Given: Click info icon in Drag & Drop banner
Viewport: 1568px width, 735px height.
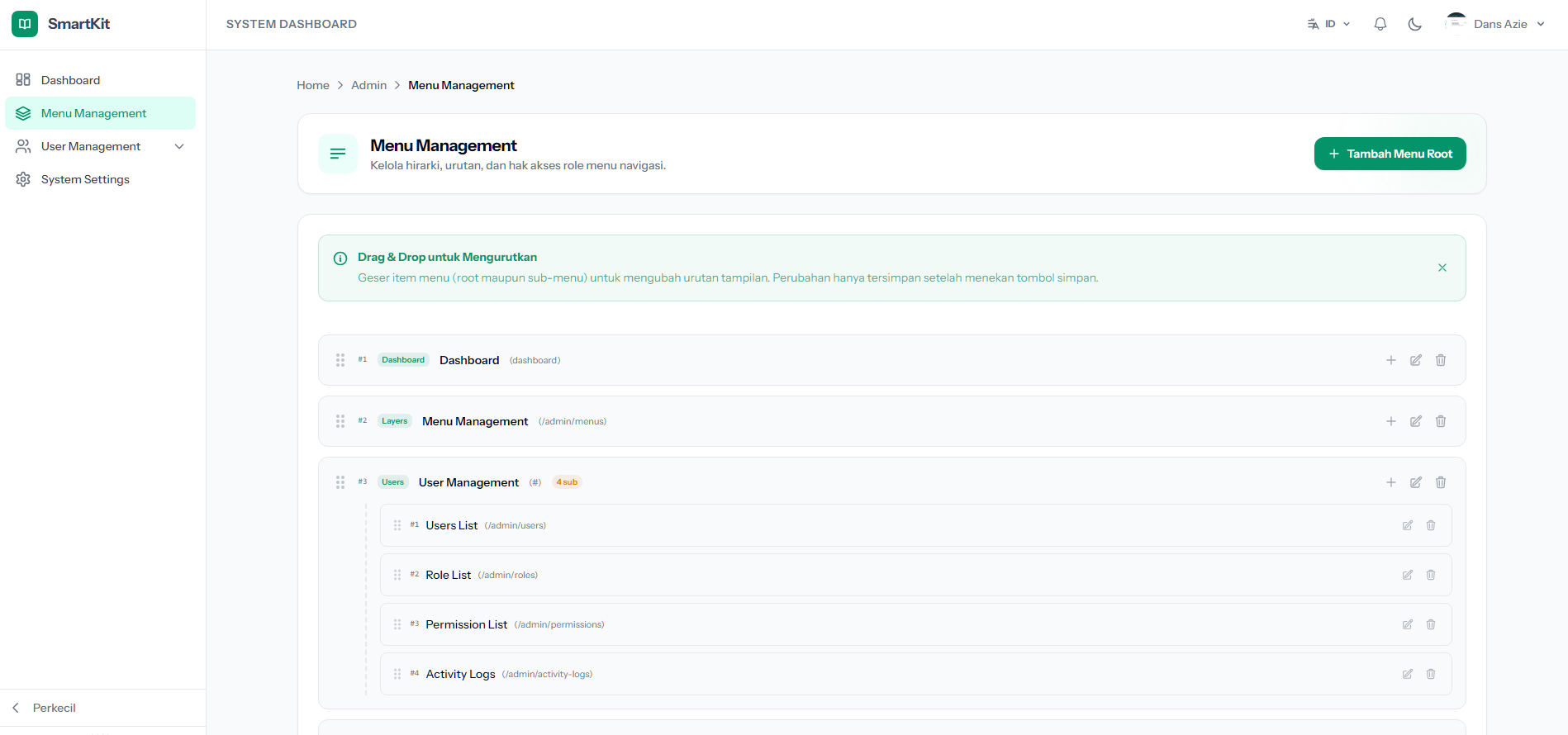Looking at the screenshot, I should (340, 258).
